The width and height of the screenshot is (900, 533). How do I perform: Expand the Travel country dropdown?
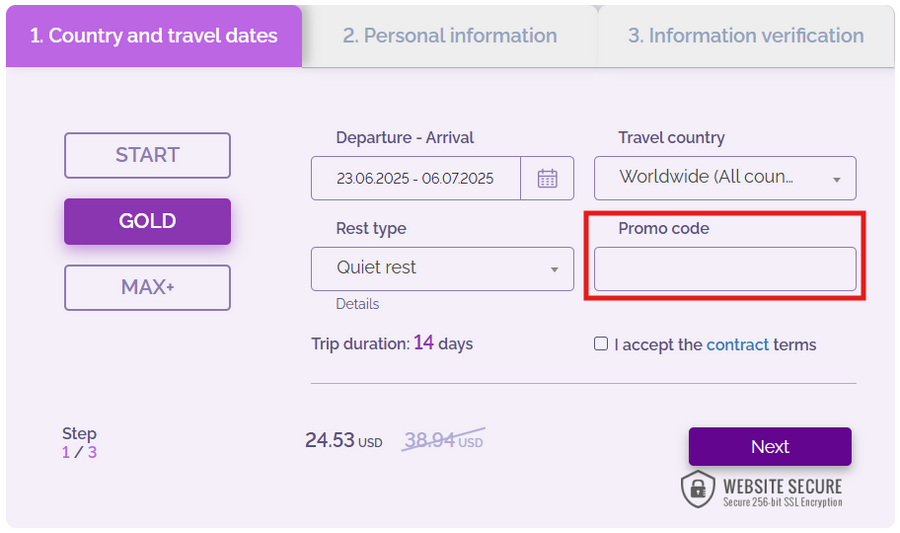coord(724,178)
